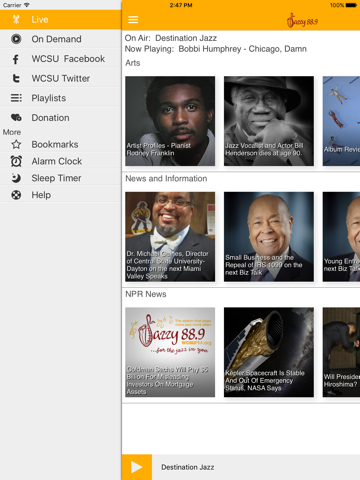The image size is (360, 480).
Task: Open the Hiroshima president news card
Action: pyautogui.click(x=341, y=352)
